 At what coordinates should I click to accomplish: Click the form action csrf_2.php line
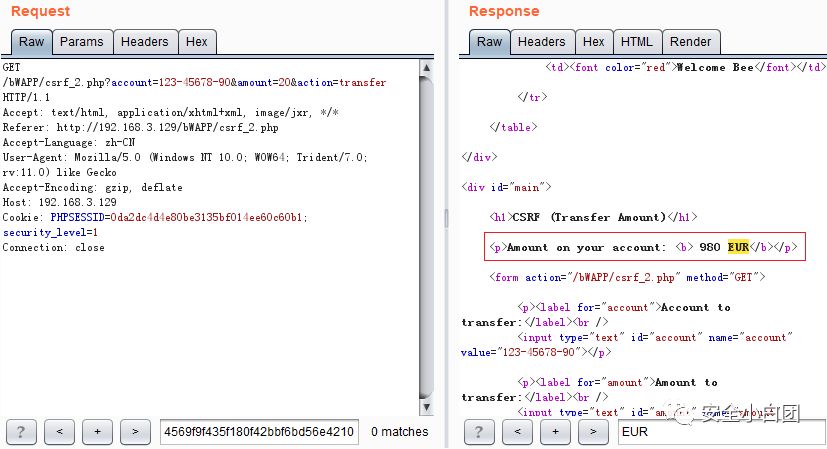tap(627, 277)
